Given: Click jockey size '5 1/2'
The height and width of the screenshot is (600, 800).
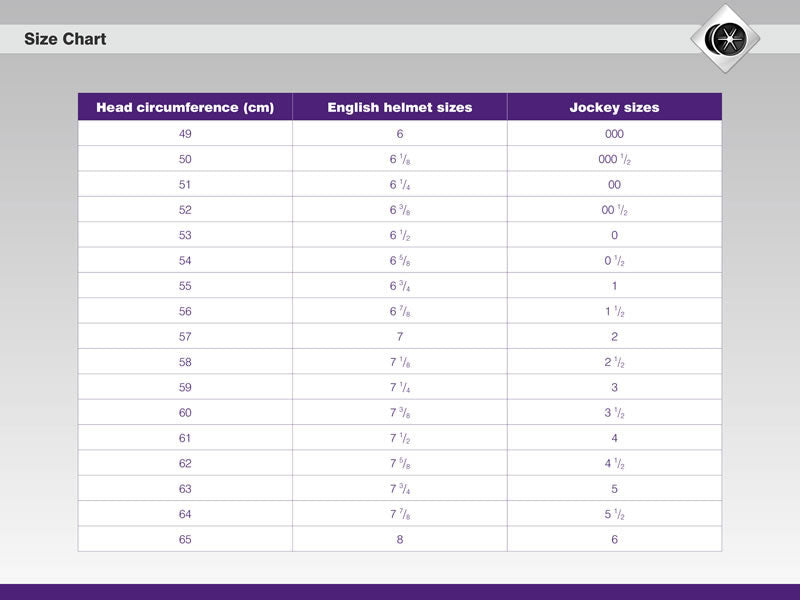Looking at the screenshot, I should coord(614,514).
